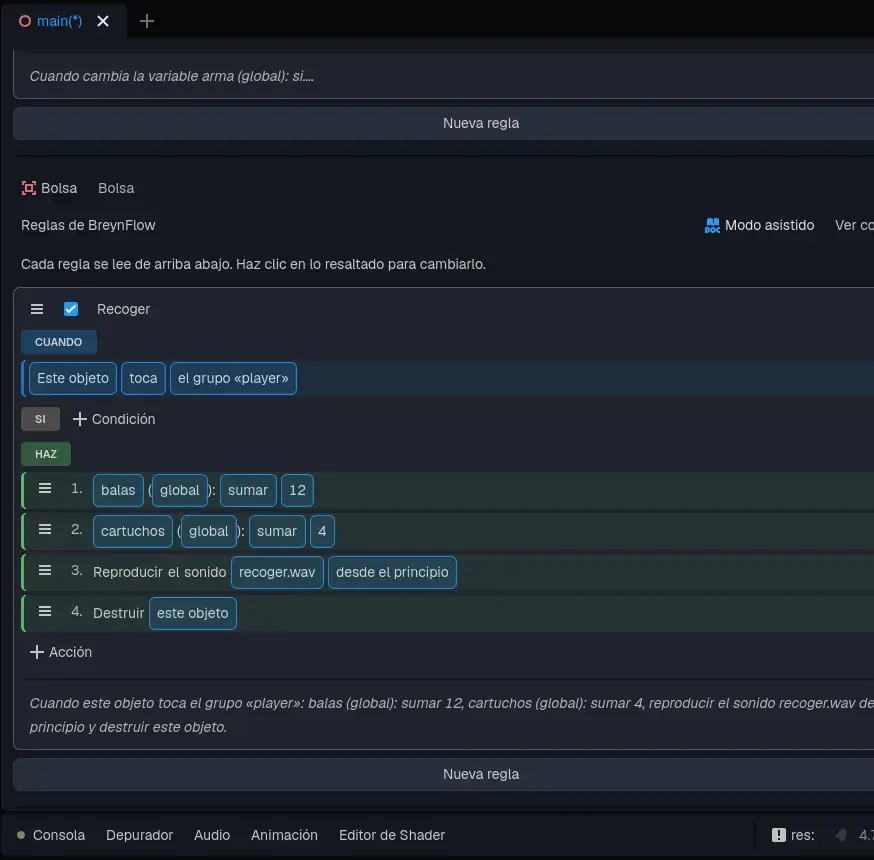Click drag handle of action 1 balas
The height and width of the screenshot is (860, 874).
[45, 489]
